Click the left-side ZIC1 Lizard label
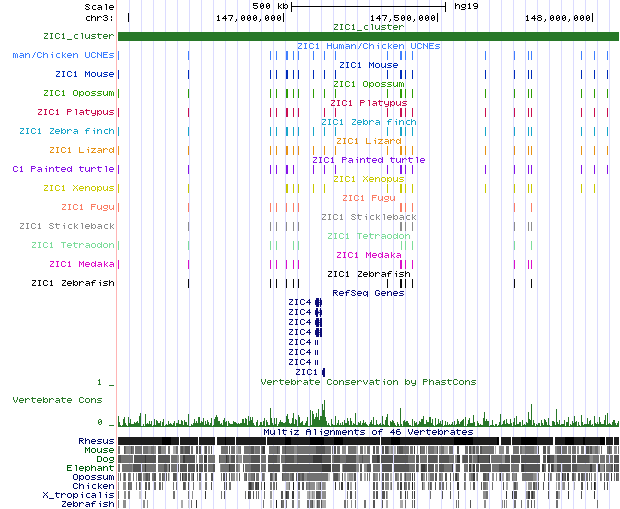The width and height of the screenshot is (620, 509). point(82,150)
